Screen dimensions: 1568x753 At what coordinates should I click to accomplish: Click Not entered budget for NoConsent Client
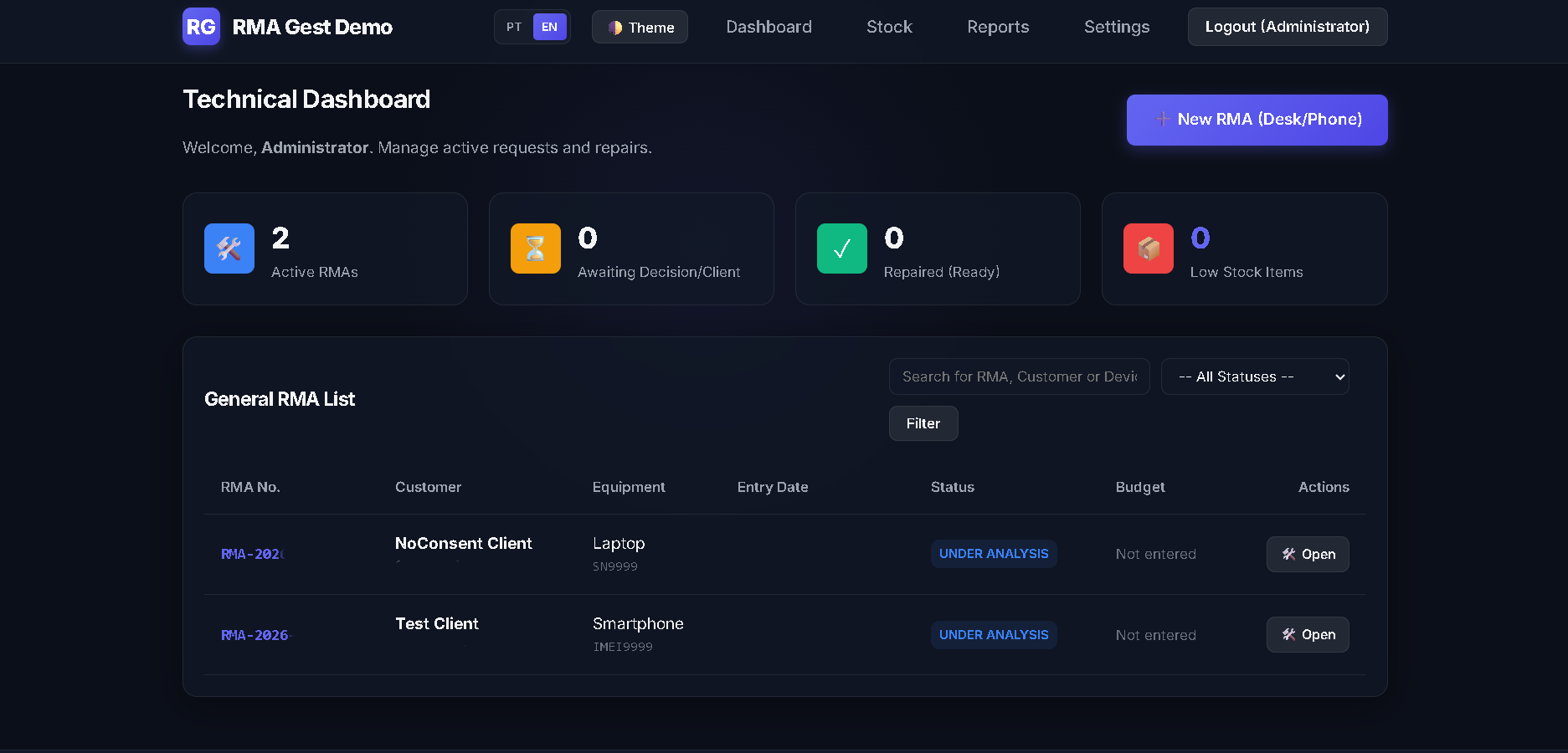click(1156, 554)
